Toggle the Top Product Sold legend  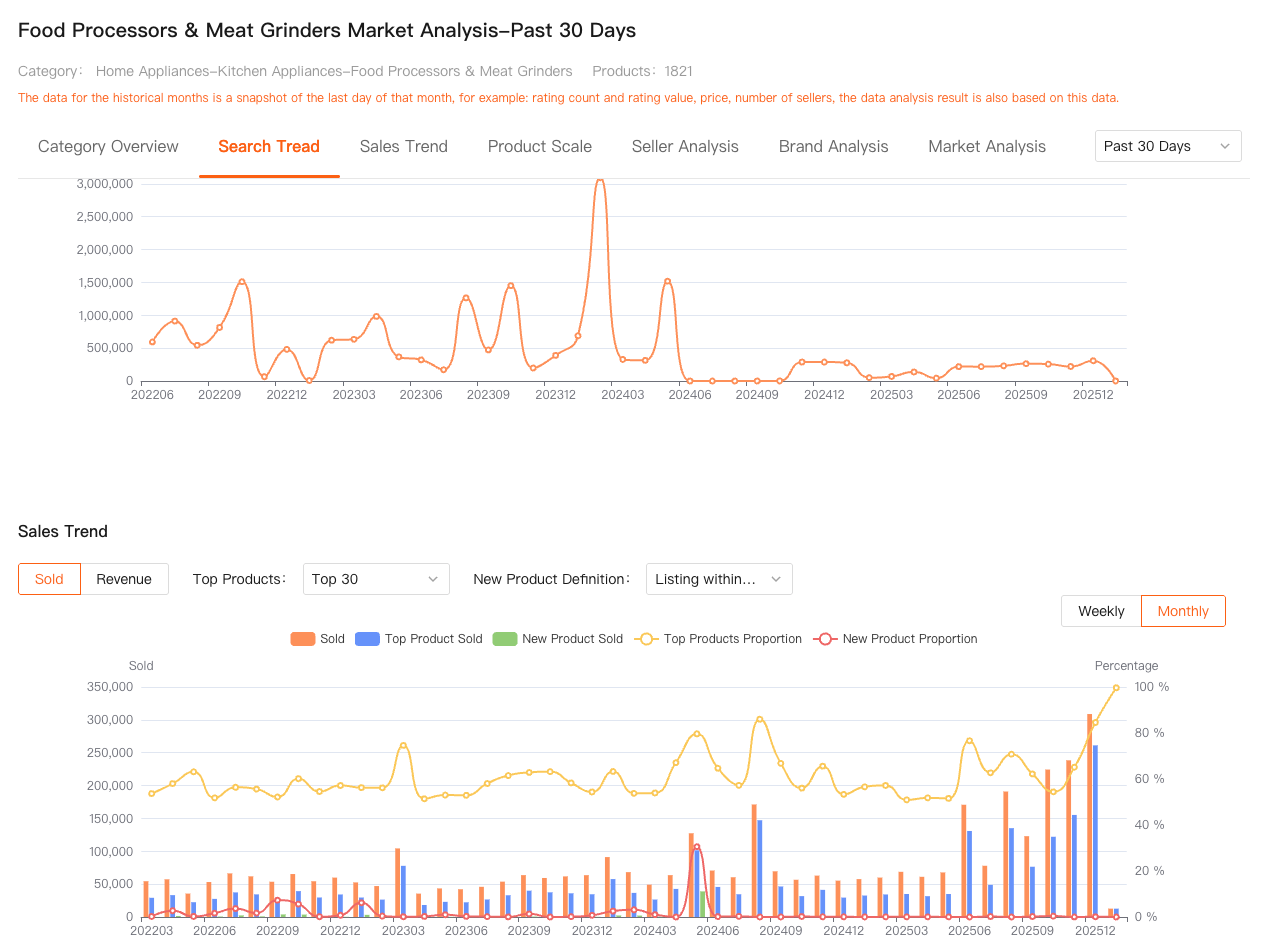420,639
